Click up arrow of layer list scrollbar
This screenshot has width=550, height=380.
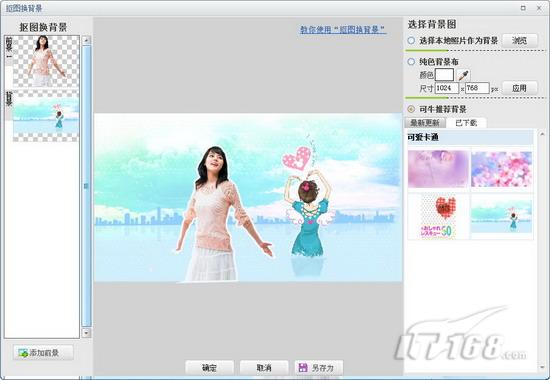tap(86, 40)
